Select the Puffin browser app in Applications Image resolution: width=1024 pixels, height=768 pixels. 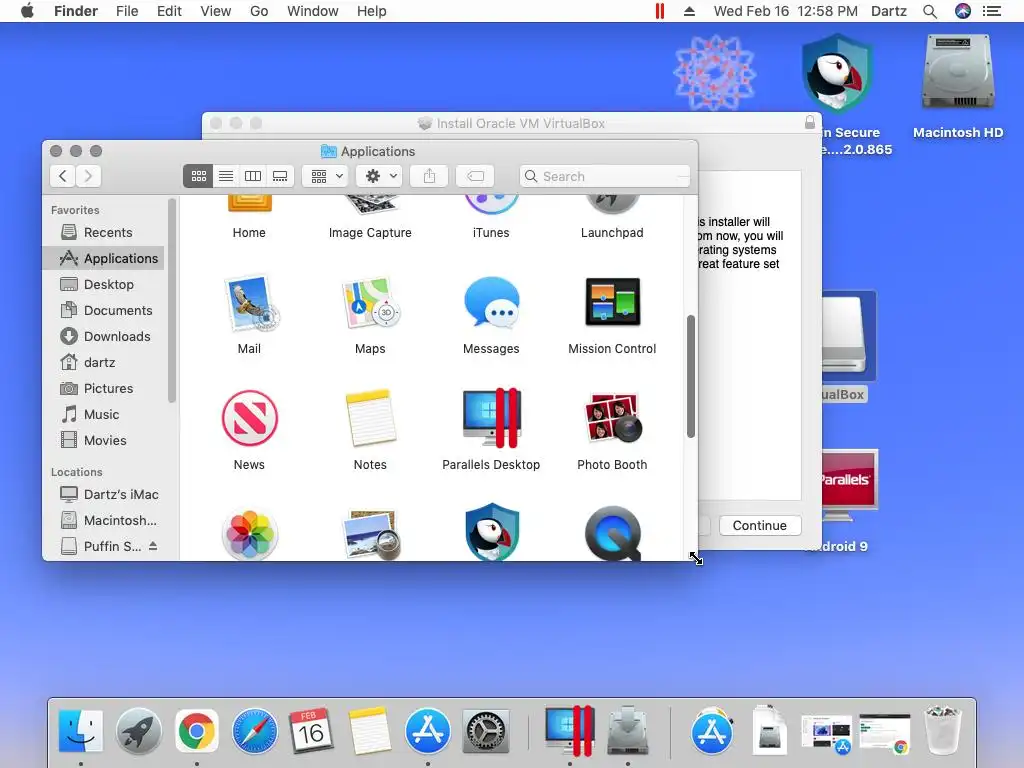(491, 532)
